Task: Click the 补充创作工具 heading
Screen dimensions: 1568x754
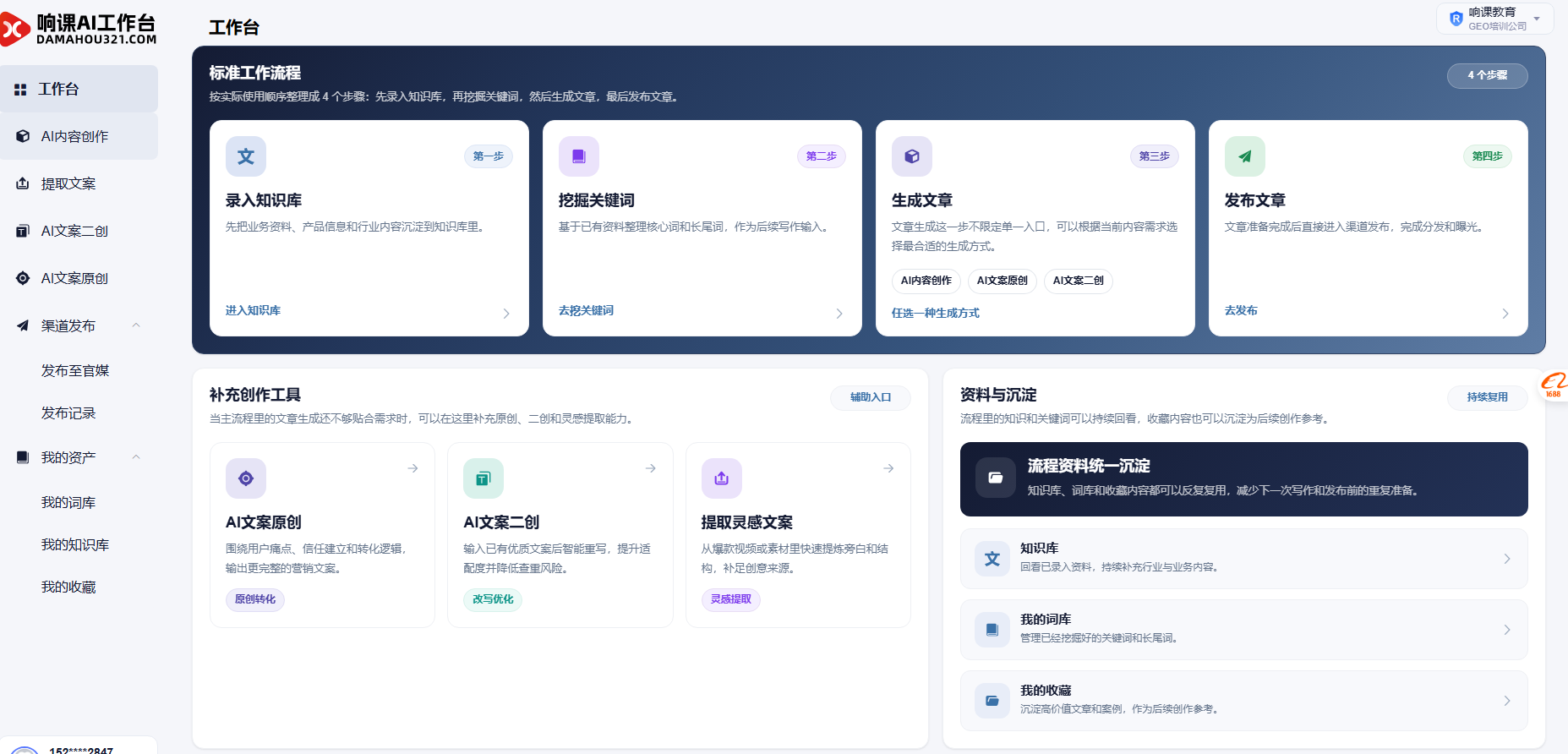Action: (254, 395)
